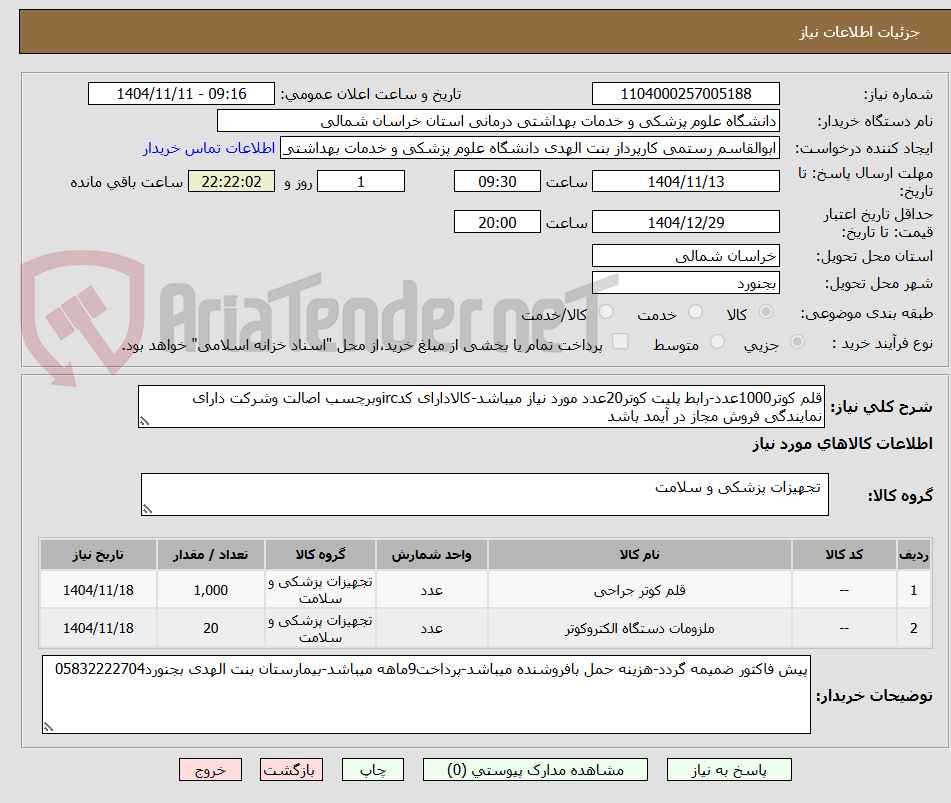951x803 pixels.
Task: Click the unit cell عدد in row 2
Action: (431, 628)
